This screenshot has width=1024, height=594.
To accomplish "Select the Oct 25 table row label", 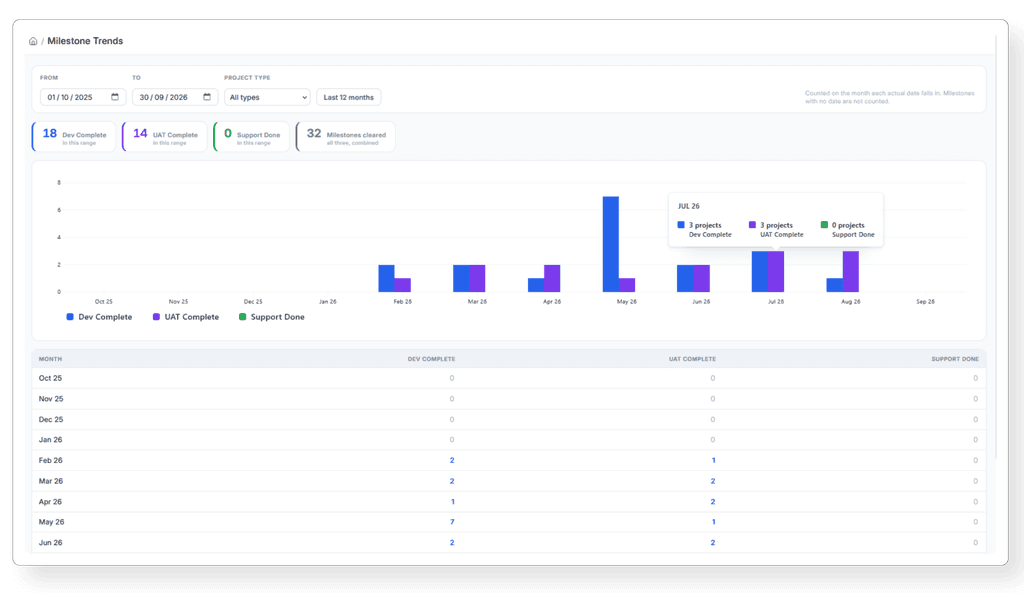I will pos(50,379).
